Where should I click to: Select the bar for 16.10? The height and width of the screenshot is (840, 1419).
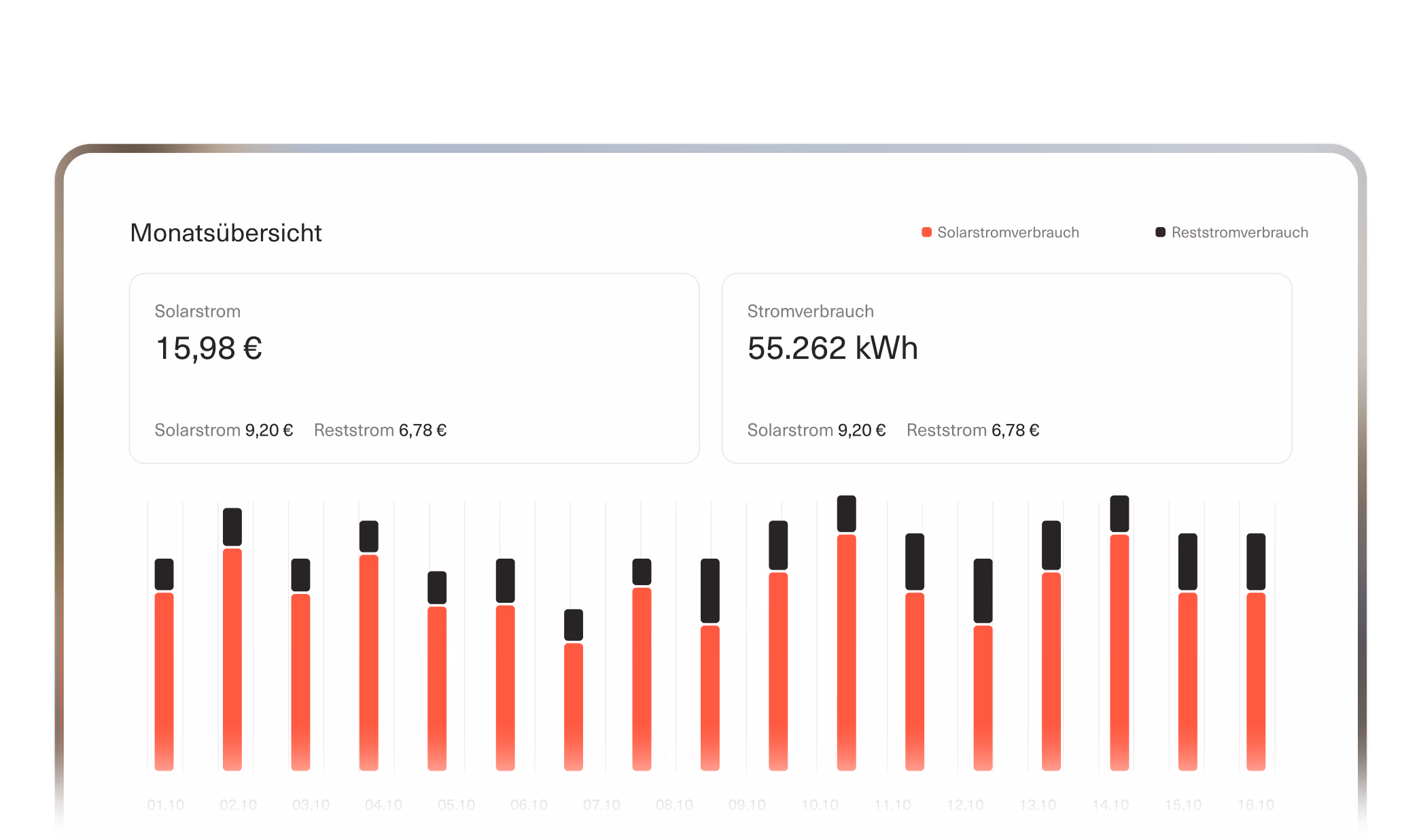pyautogui.click(x=1256, y=652)
